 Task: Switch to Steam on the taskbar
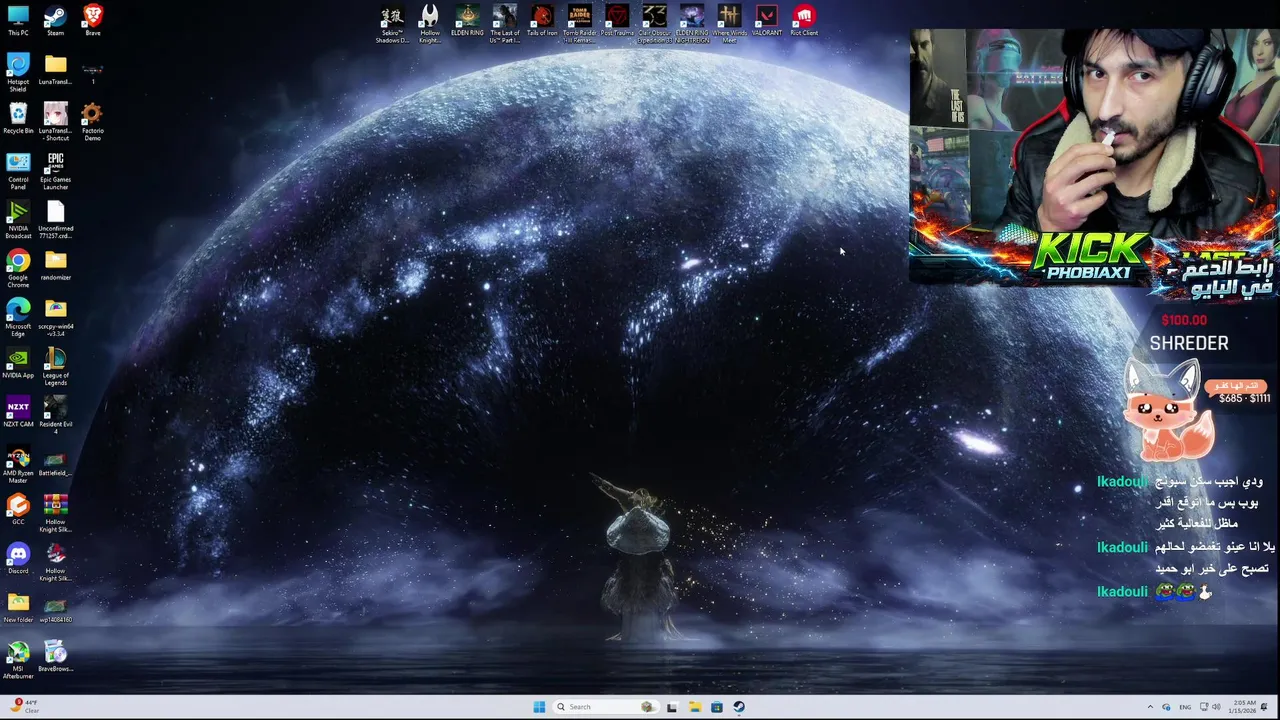[739, 707]
